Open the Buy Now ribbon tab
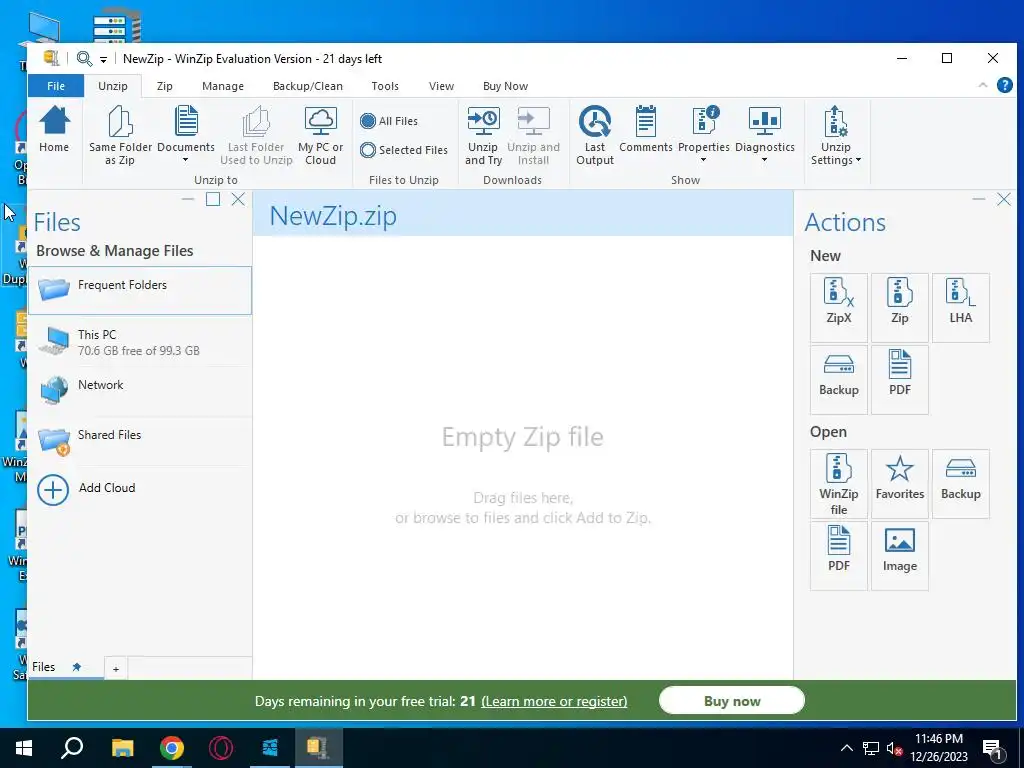The width and height of the screenshot is (1024, 768). pyautogui.click(x=505, y=86)
